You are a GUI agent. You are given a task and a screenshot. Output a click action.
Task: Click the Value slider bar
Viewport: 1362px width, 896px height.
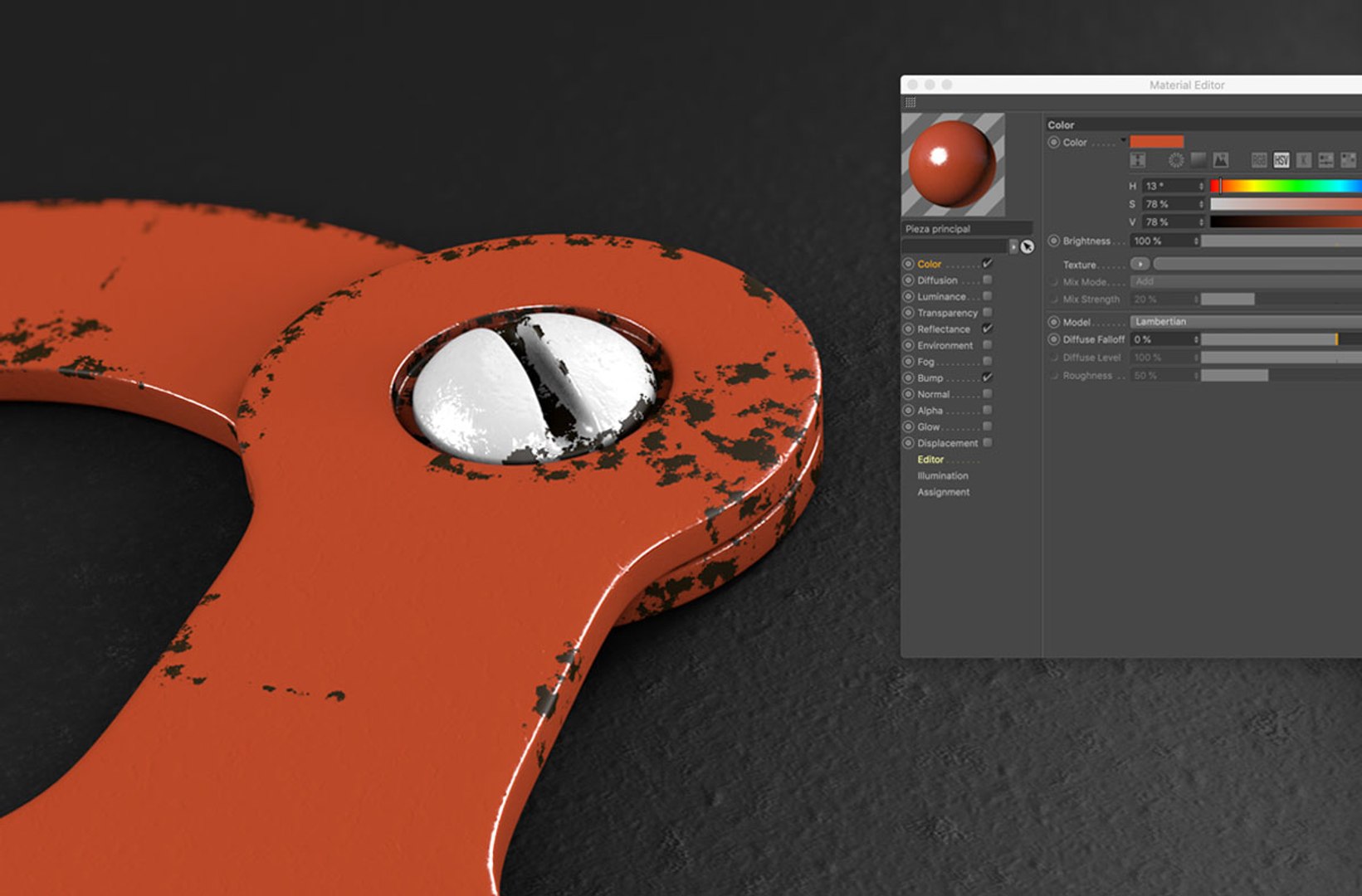click(x=1286, y=222)
